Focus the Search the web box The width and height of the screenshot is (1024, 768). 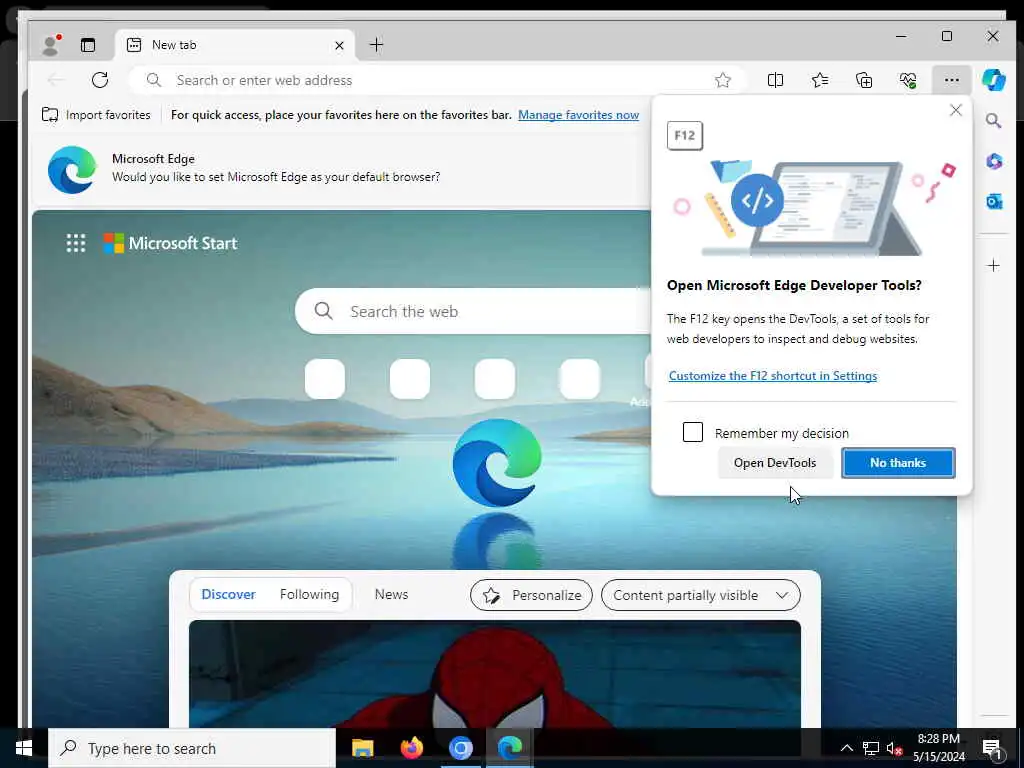click(x=473, y=312)
